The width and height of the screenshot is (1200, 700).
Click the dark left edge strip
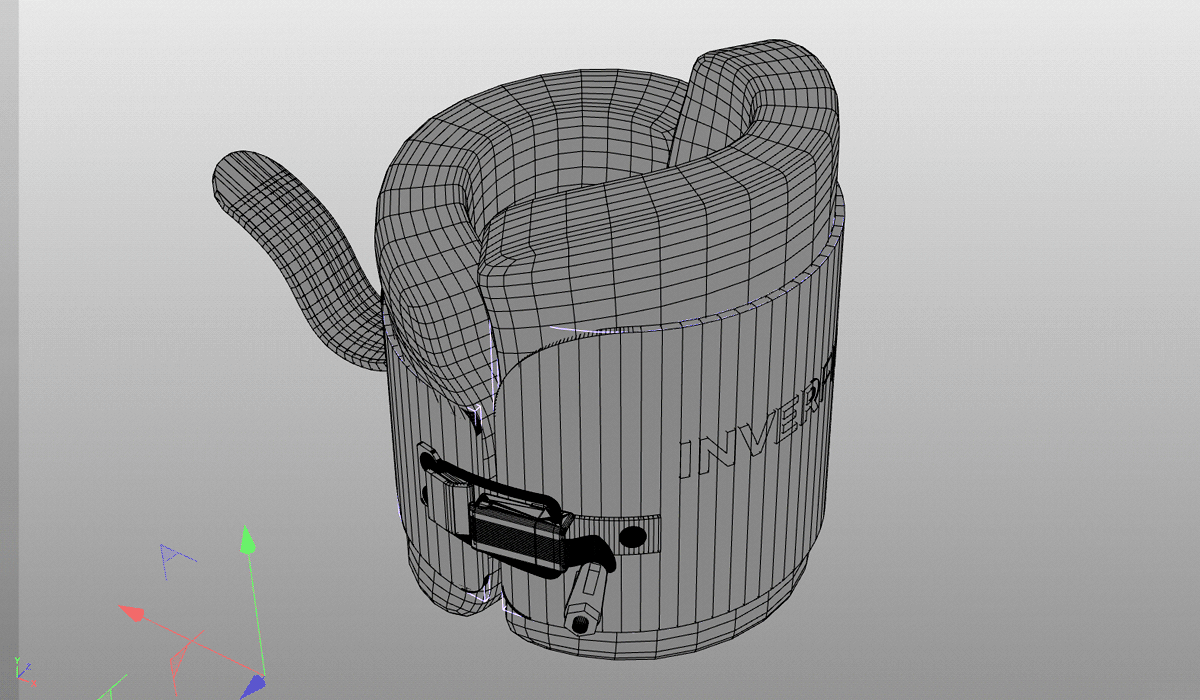click(x=8, y=300)
